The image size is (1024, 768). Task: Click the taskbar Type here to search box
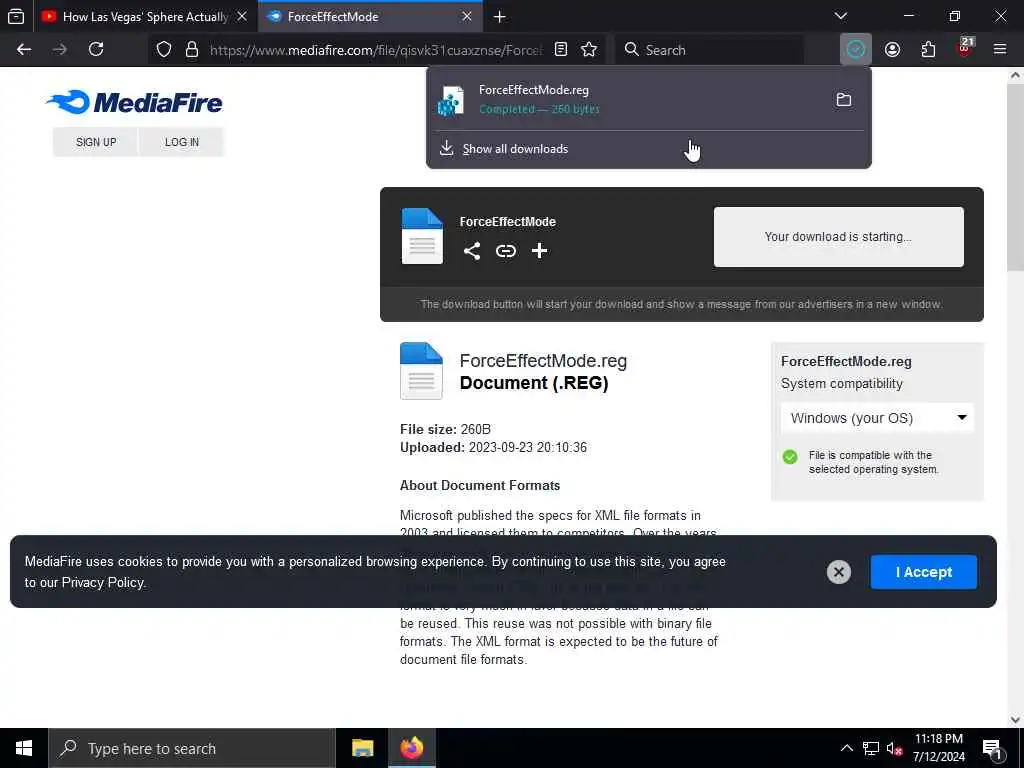(x=192, y=748)
